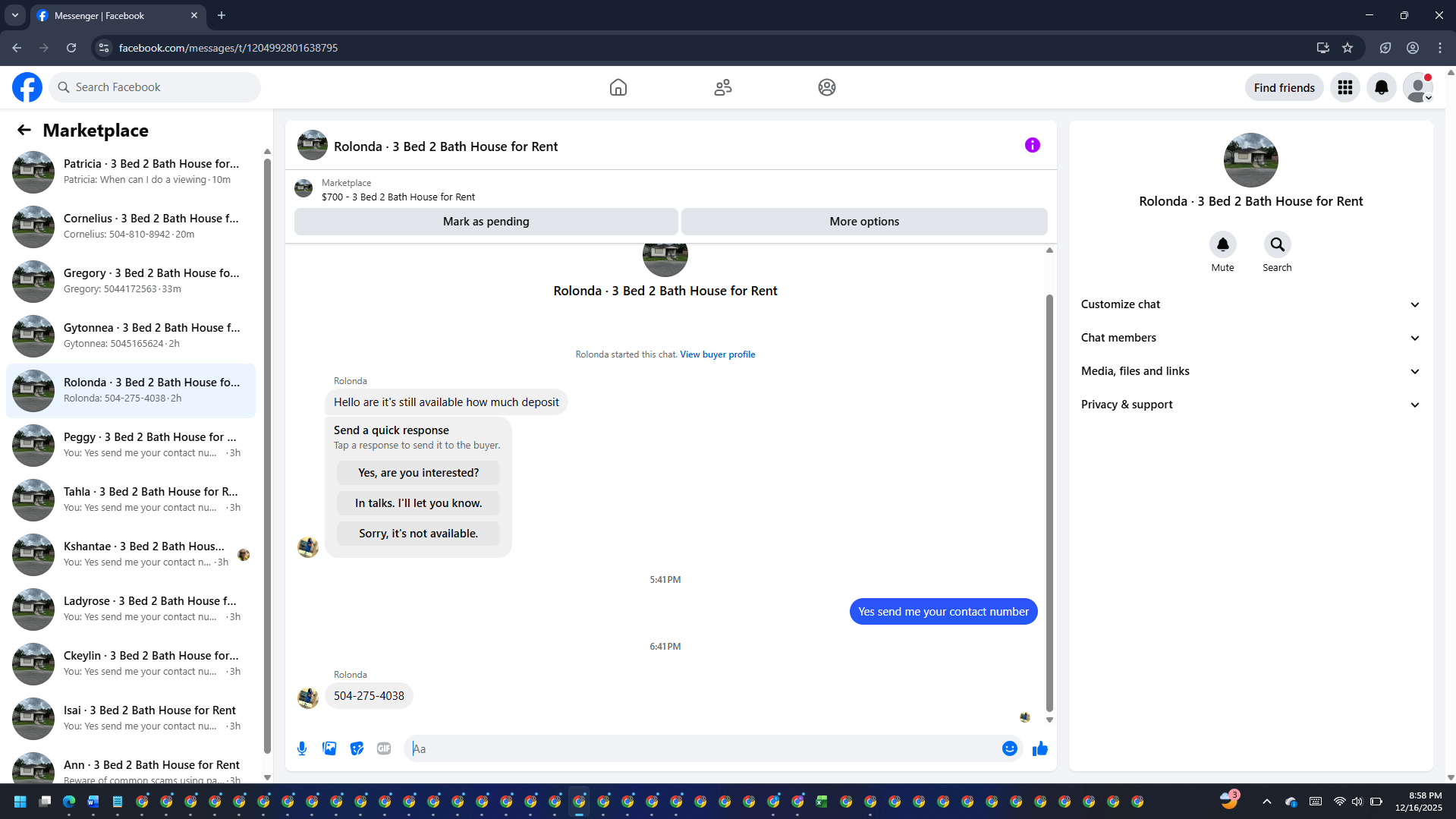The height and width of the screenshot is (819, 1456).
Task: Open Peggy's conversation in list
Action: click(x=131, y=445)
